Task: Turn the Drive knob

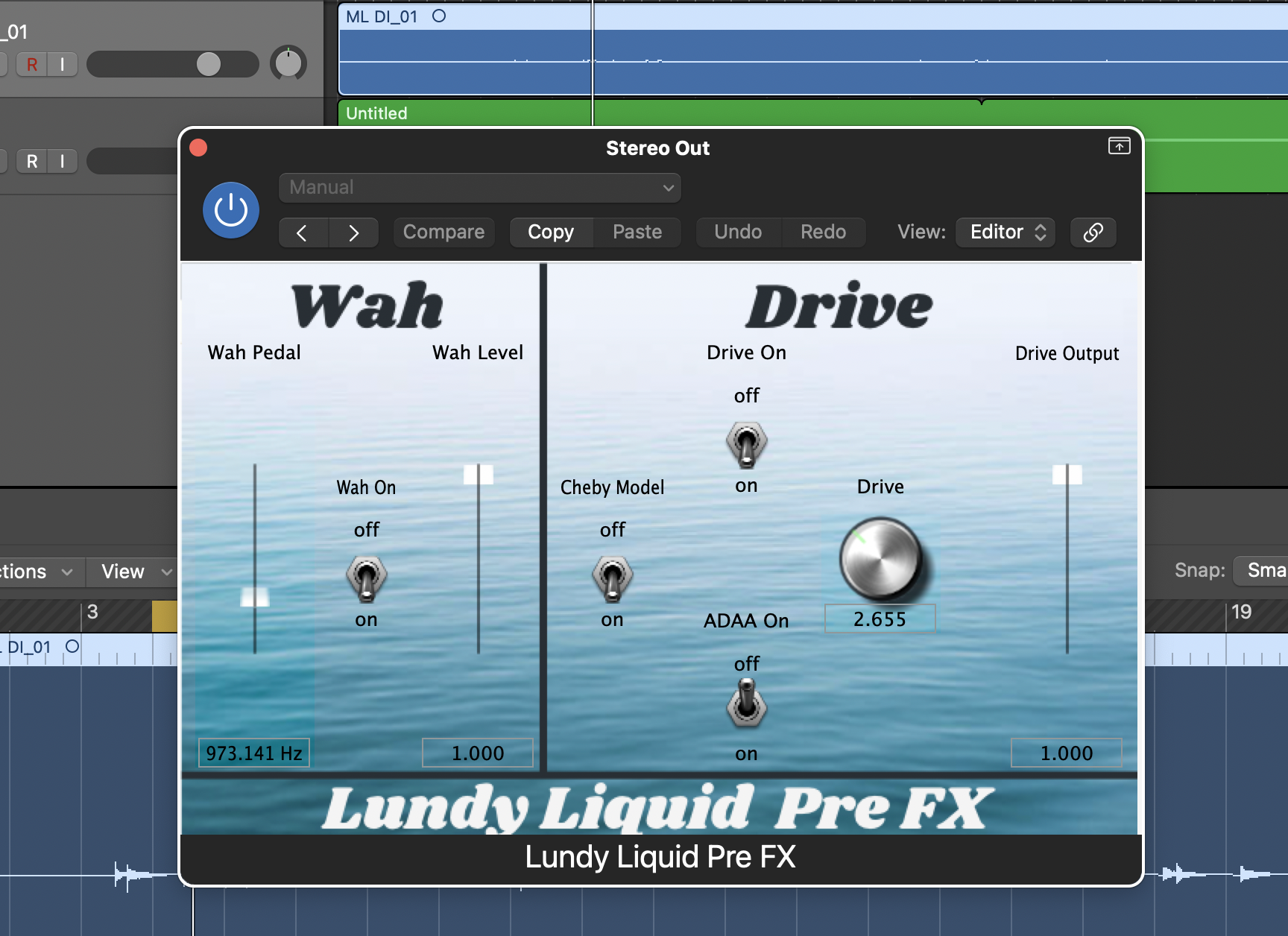Action: 880,559
